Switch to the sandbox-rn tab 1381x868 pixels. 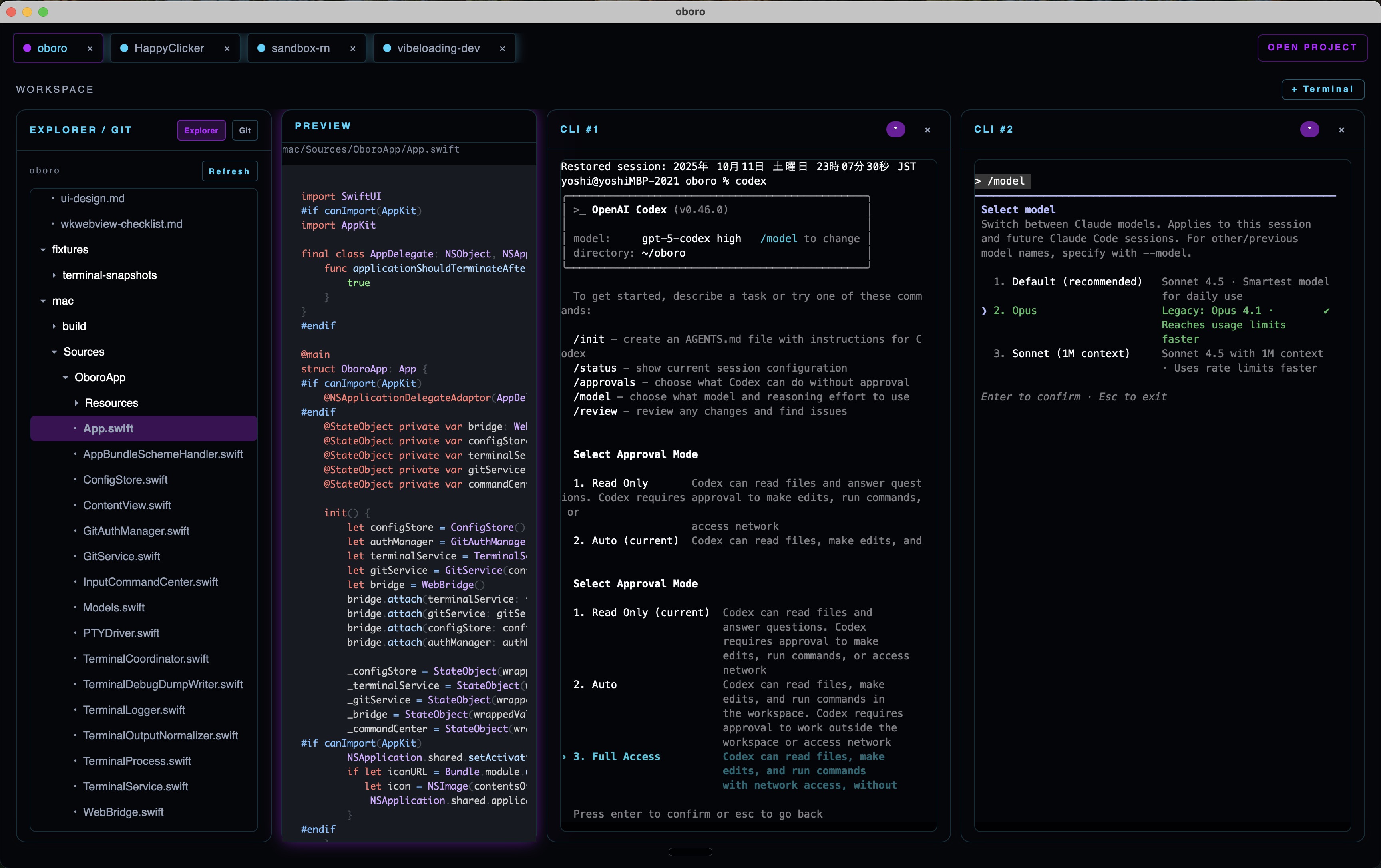click(x=300, y=48)
